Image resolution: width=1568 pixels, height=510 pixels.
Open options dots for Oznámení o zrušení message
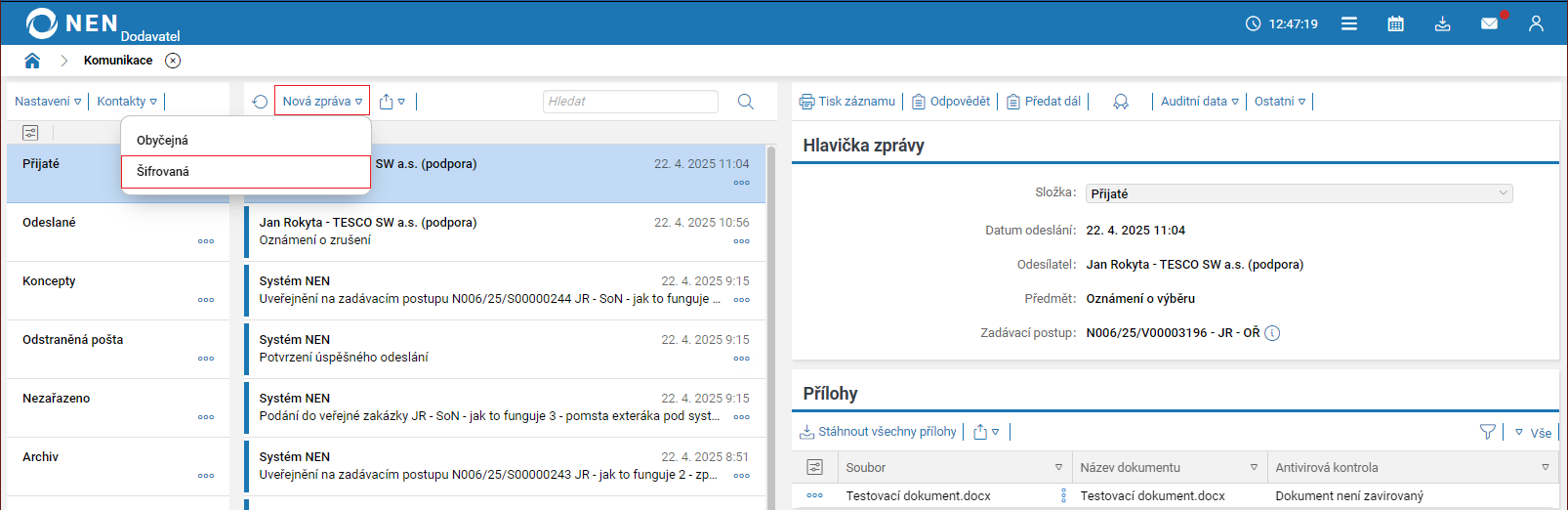coord(742,241)
